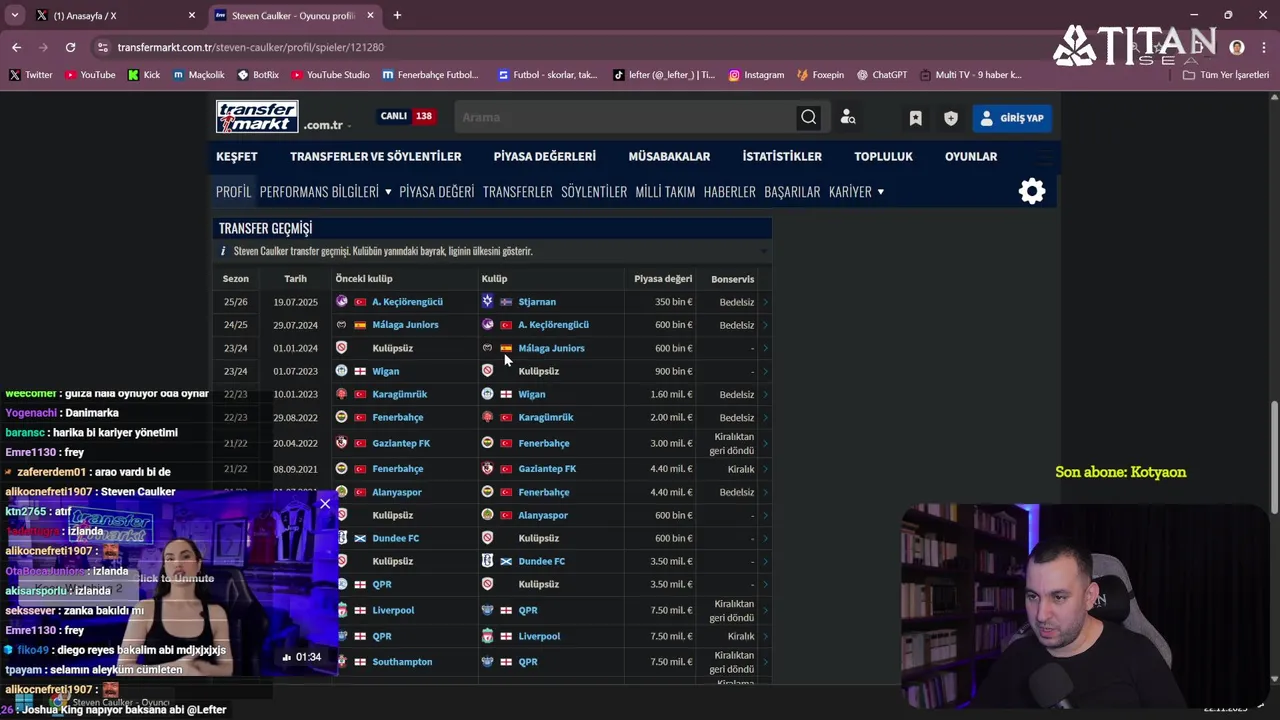Open the Southampton club link
1280x720 pixels.
(x=402, y=661)
